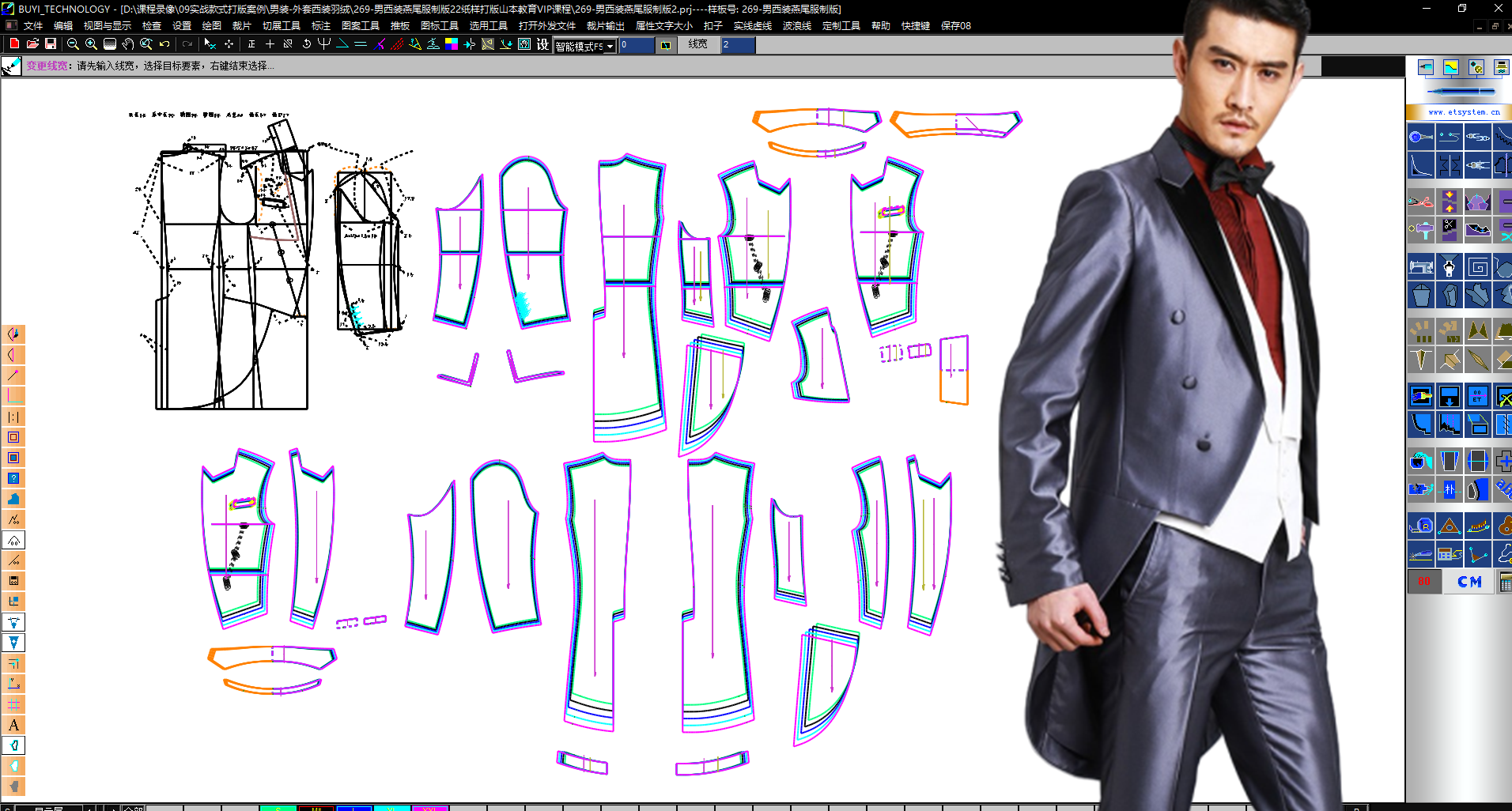Click the 设 settings icon in toolbar

(x=542, y=43)
